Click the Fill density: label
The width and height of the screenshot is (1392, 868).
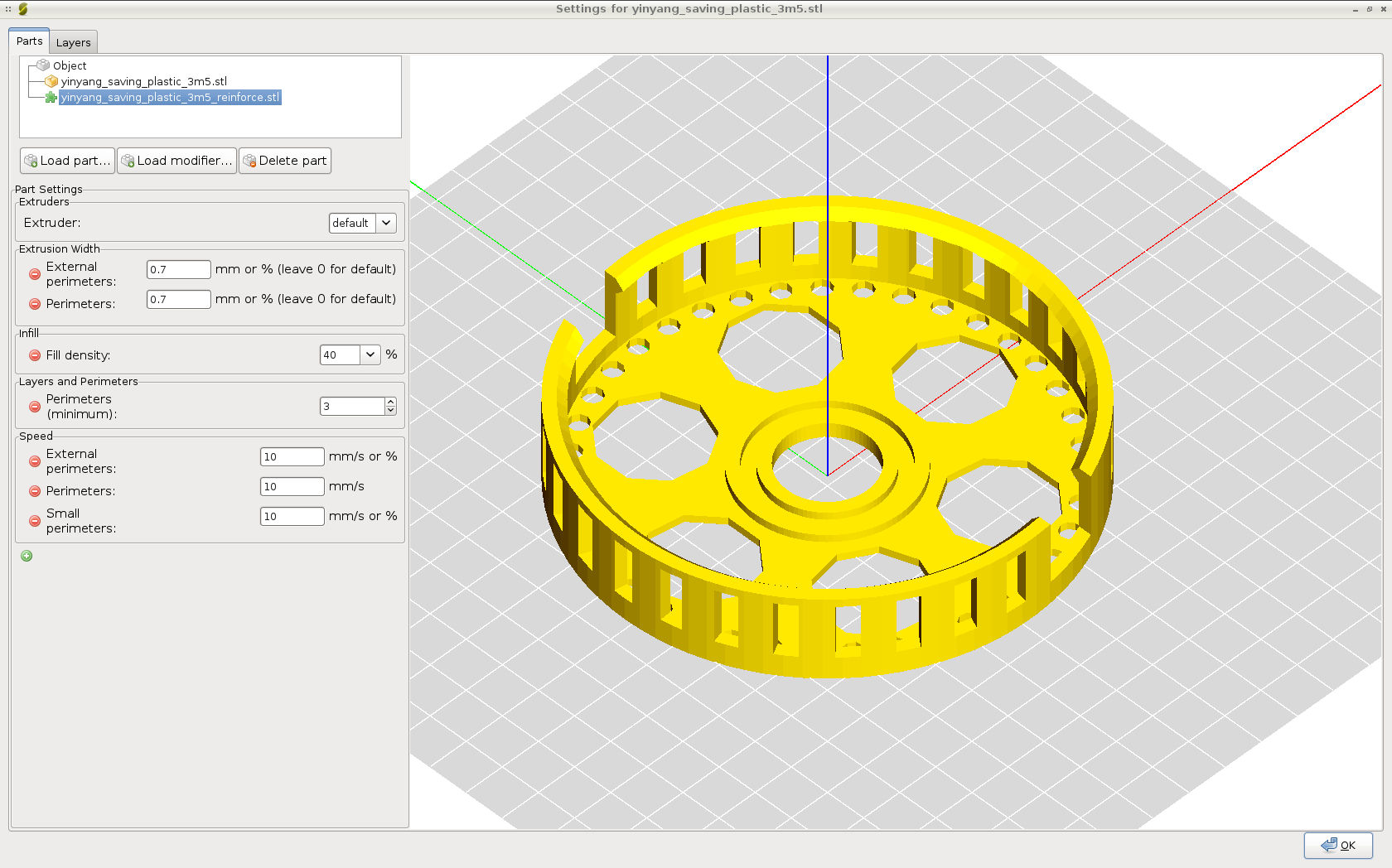[x=78, y=355]
